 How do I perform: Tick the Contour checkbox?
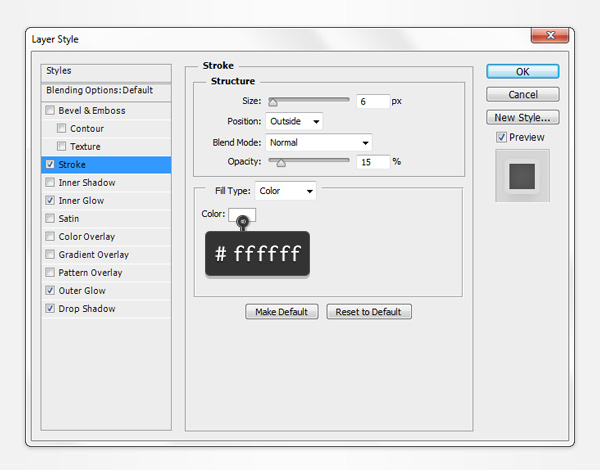(61, 128)
